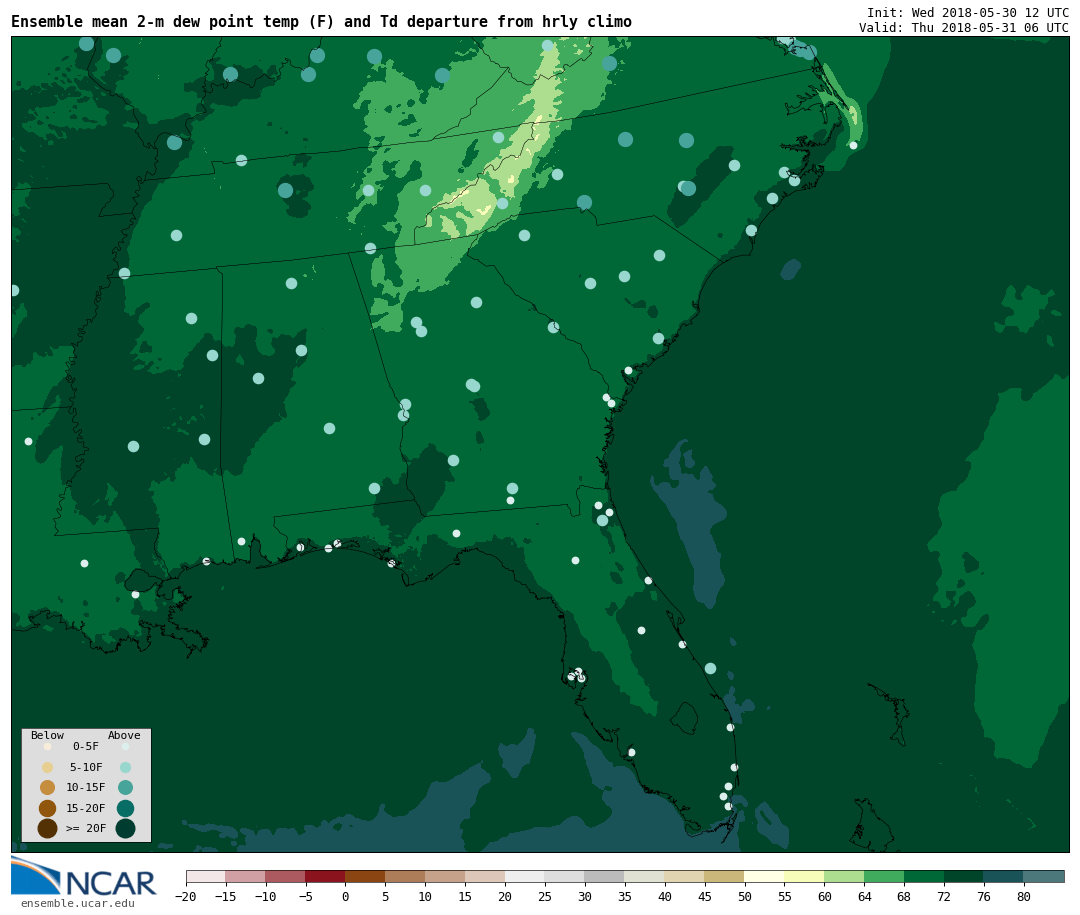Click the Init: Wed 2018-05-30 12 UTC text
The image size is (1080, 915).
(x=968, y=12)
